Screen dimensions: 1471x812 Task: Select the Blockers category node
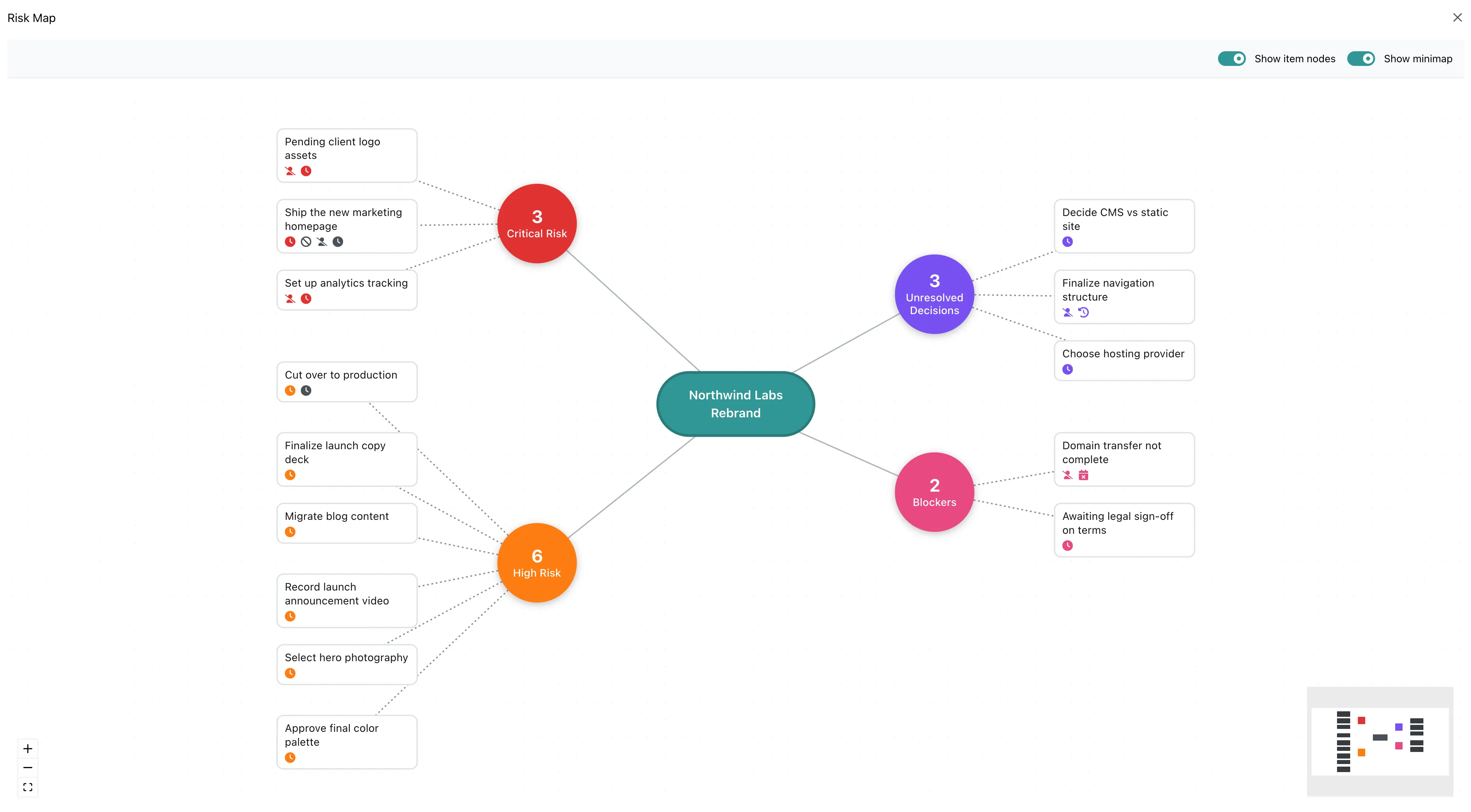point(934,492)
